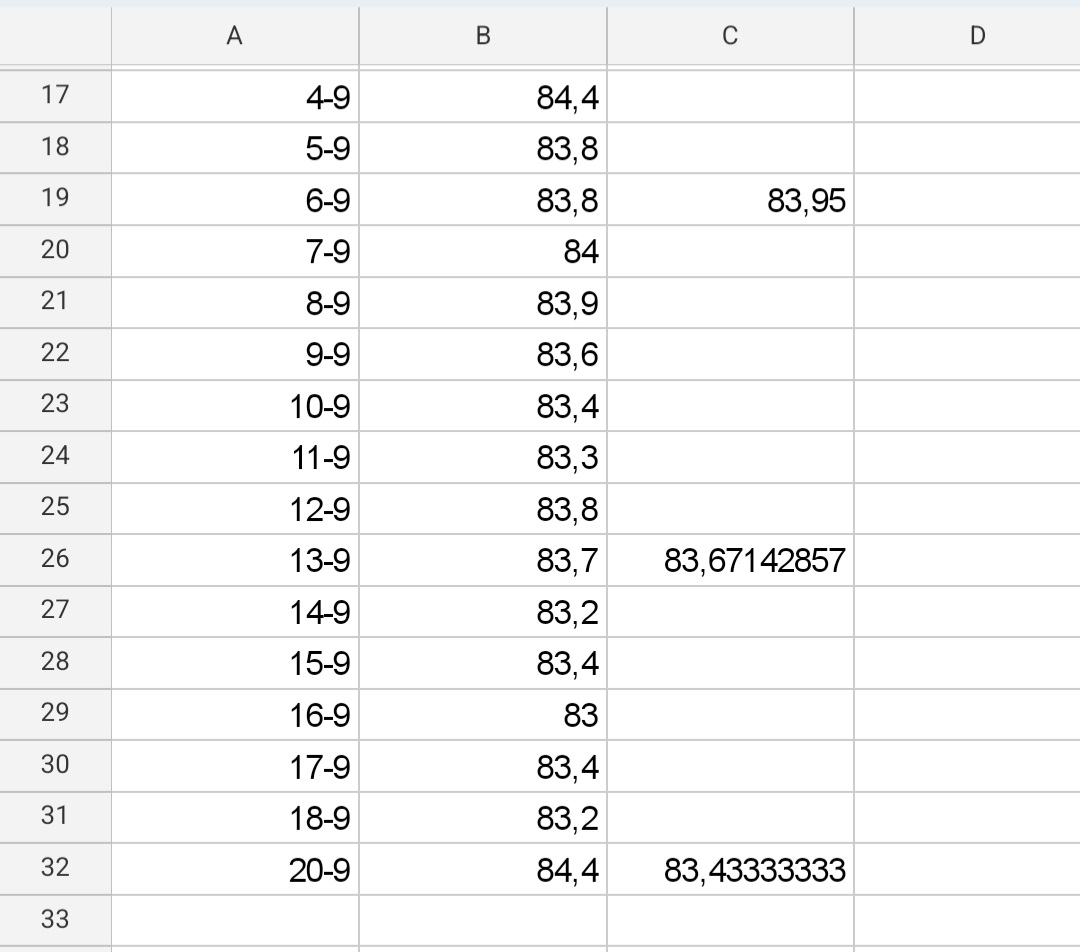The image size is (1080, 952).
Task: Select column B header
Action: pos(483,37)
